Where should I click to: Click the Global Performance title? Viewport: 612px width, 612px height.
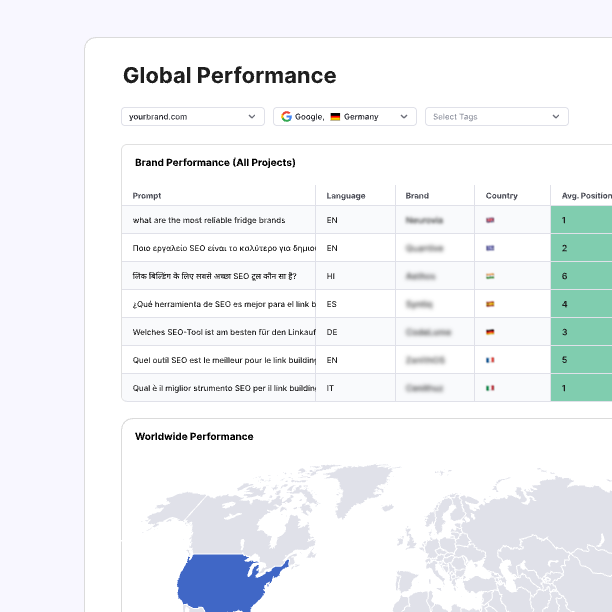pyautogui.click(x=230, y=75)
